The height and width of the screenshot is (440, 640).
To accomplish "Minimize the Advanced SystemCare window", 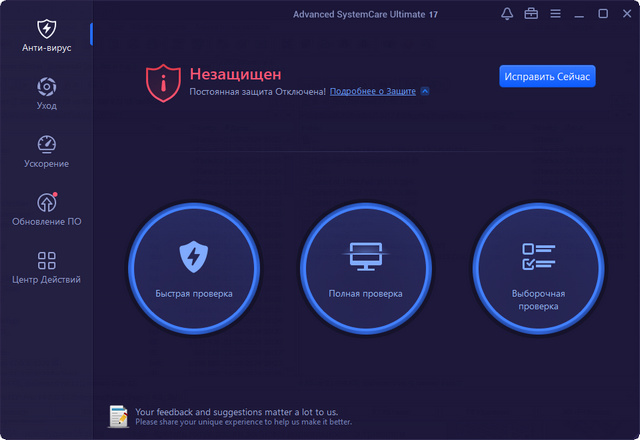I will [579, 14].
